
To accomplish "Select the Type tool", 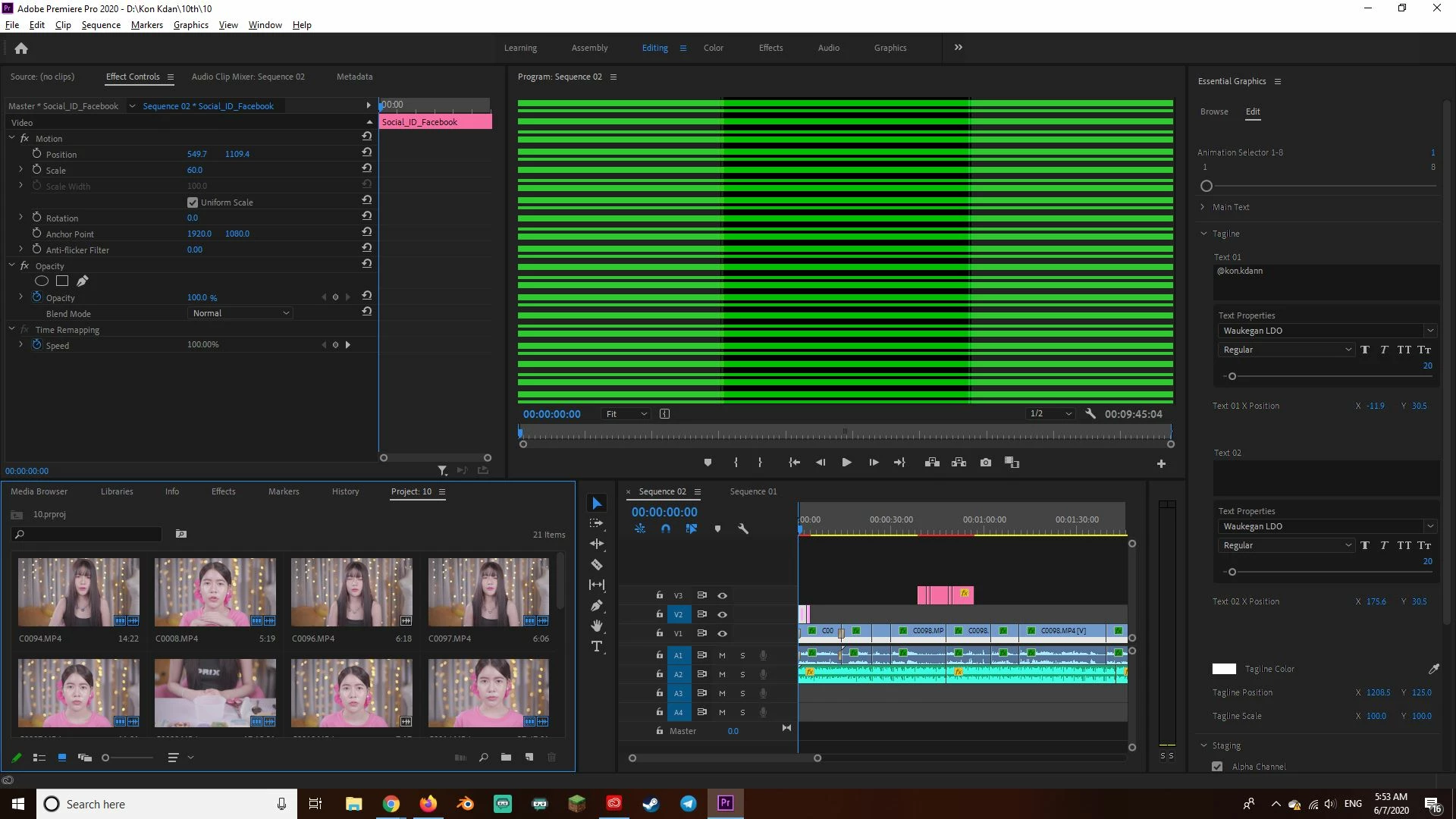I will (x=597, y=646).
